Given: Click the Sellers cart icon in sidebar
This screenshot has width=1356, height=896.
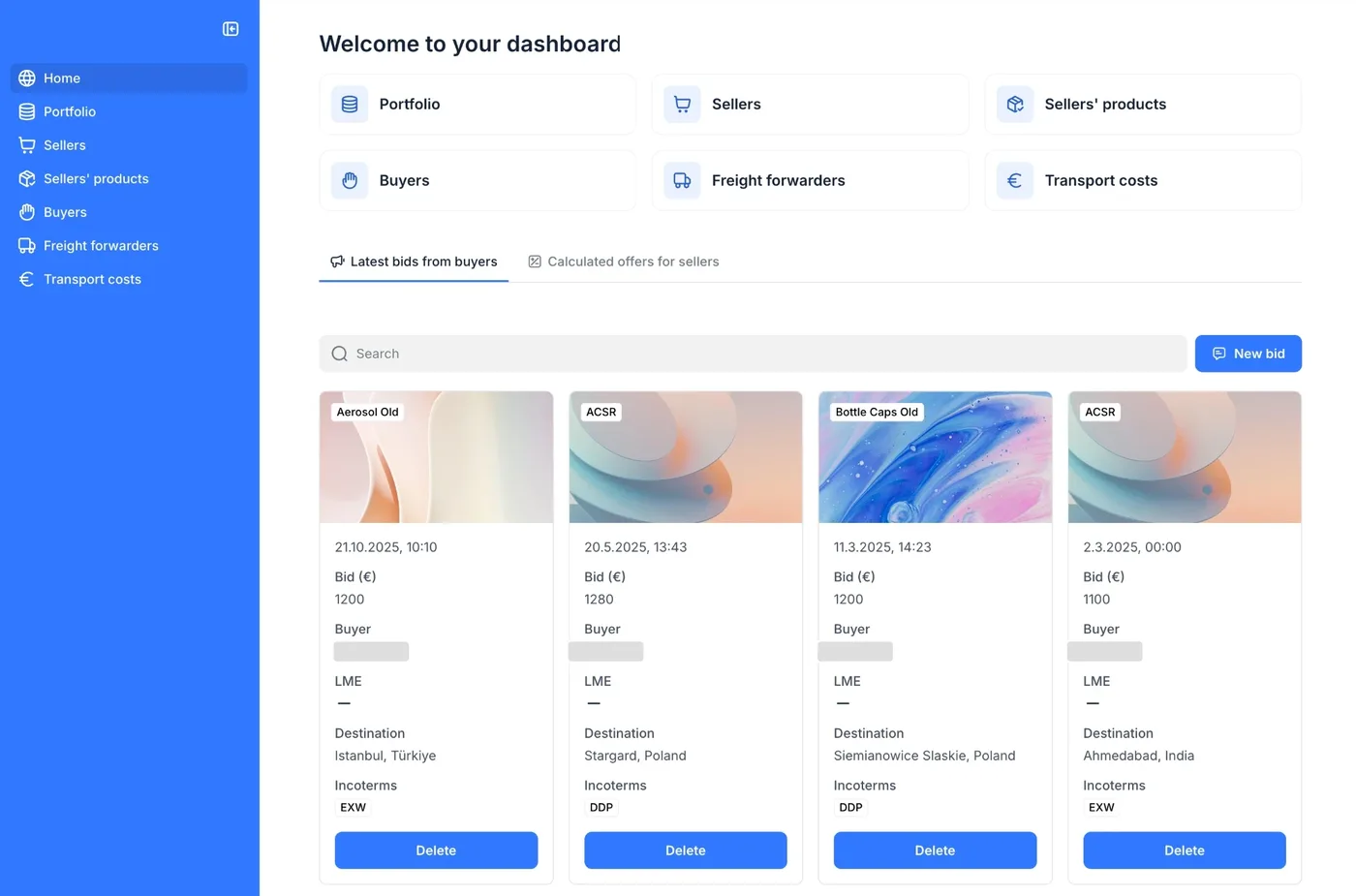Looking at the screenshot, I should 27,145.
